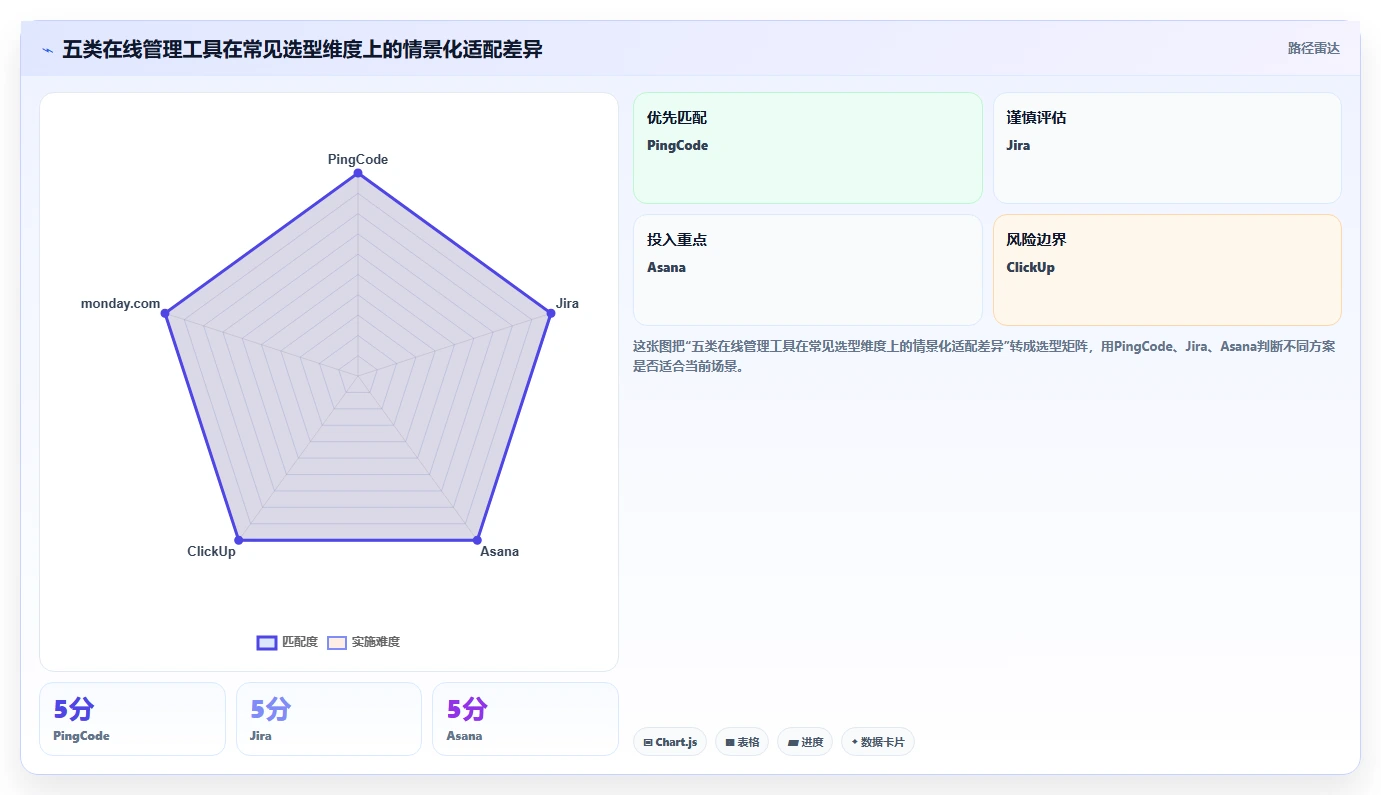The width and height of the screenshot is (1381, 795).
Task: Click the progress icon in 进度 chip
Action: coord(792,743)
